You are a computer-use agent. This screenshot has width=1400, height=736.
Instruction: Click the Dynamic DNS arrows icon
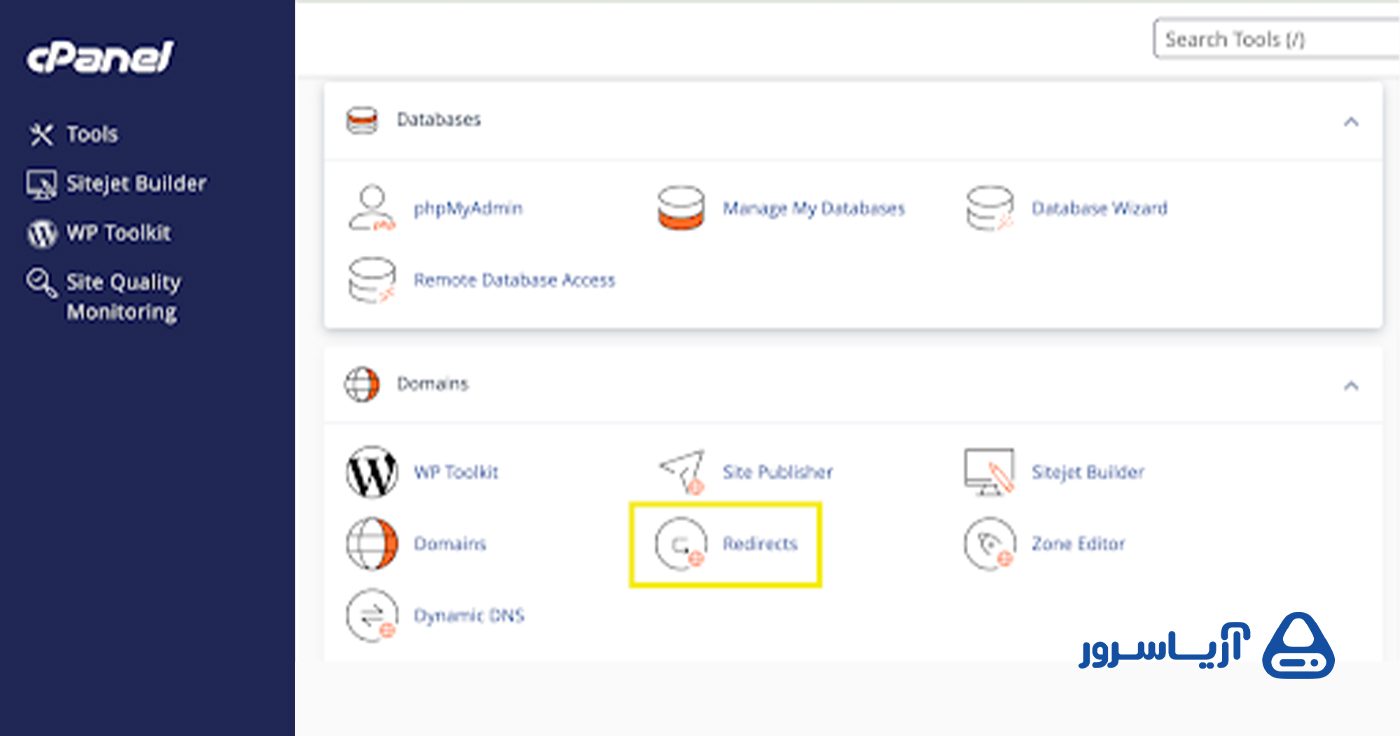pyautogui.click(x=372, y=616)
